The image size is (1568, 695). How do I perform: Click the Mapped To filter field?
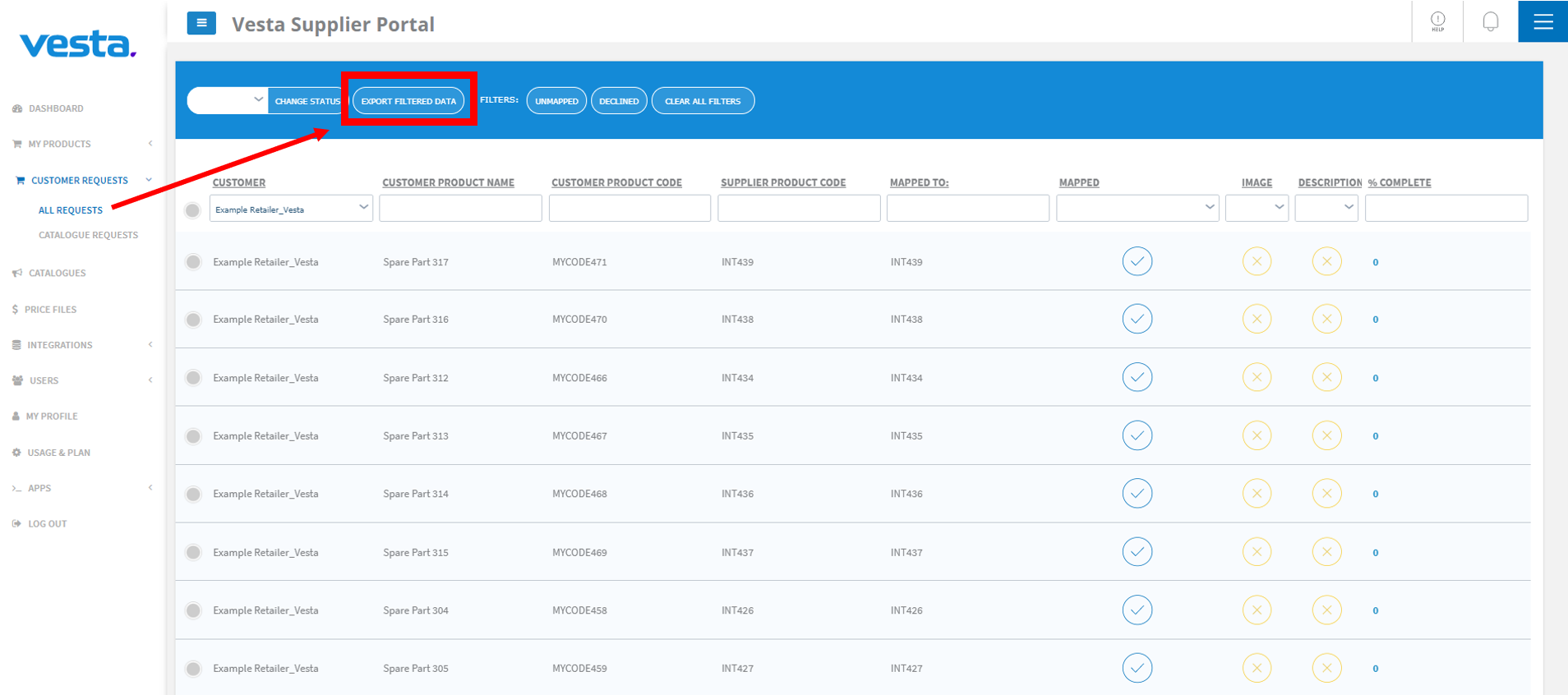tap(968, 208)
